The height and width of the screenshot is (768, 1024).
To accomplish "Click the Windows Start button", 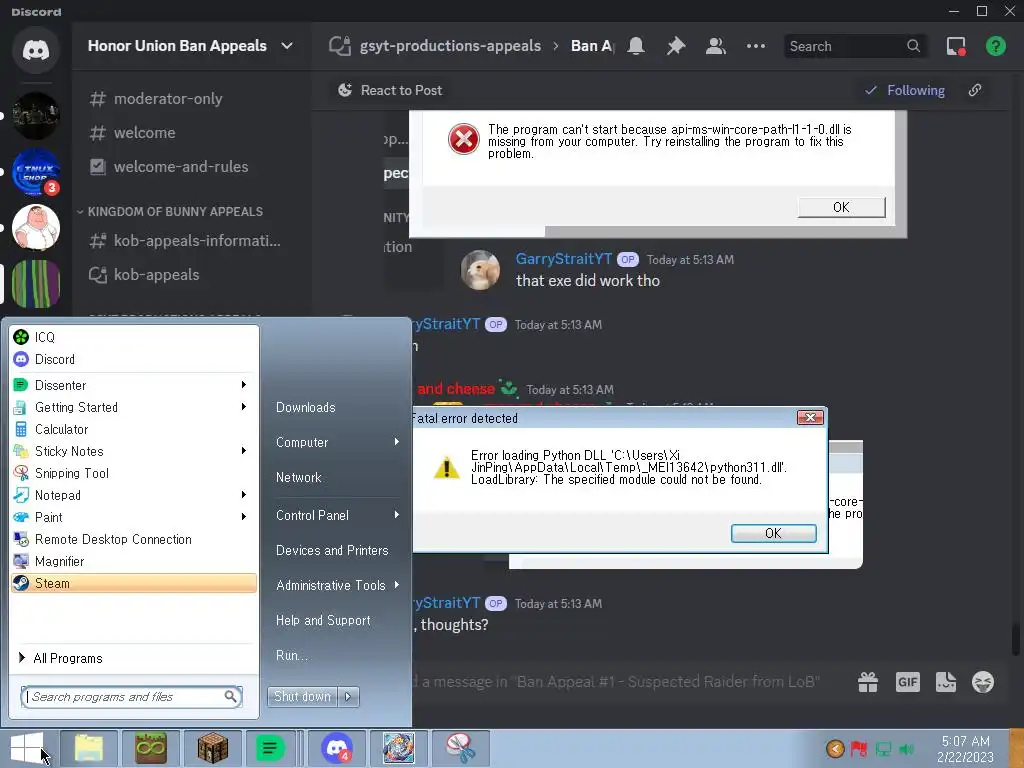I will 27,748.
